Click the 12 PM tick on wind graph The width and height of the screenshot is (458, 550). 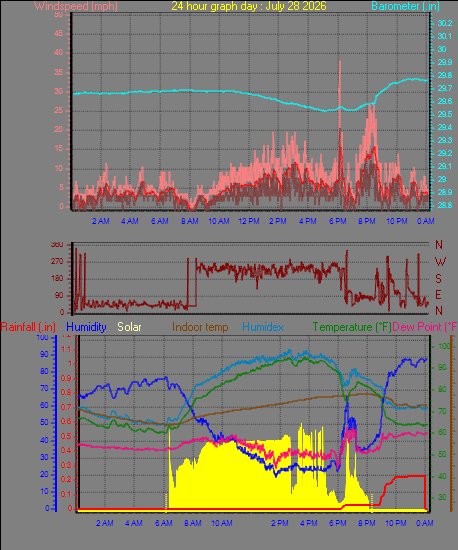click(x=249, y=221)
